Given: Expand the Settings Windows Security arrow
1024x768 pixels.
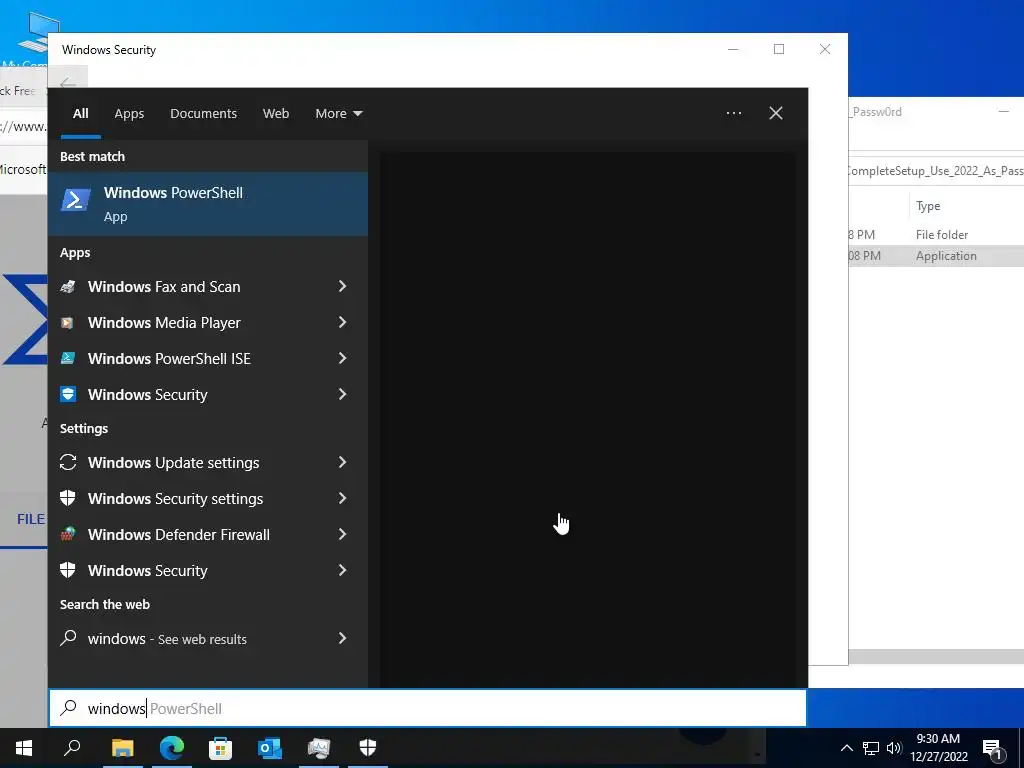Looking at the screenshot, I should click(x=342, y=570).
